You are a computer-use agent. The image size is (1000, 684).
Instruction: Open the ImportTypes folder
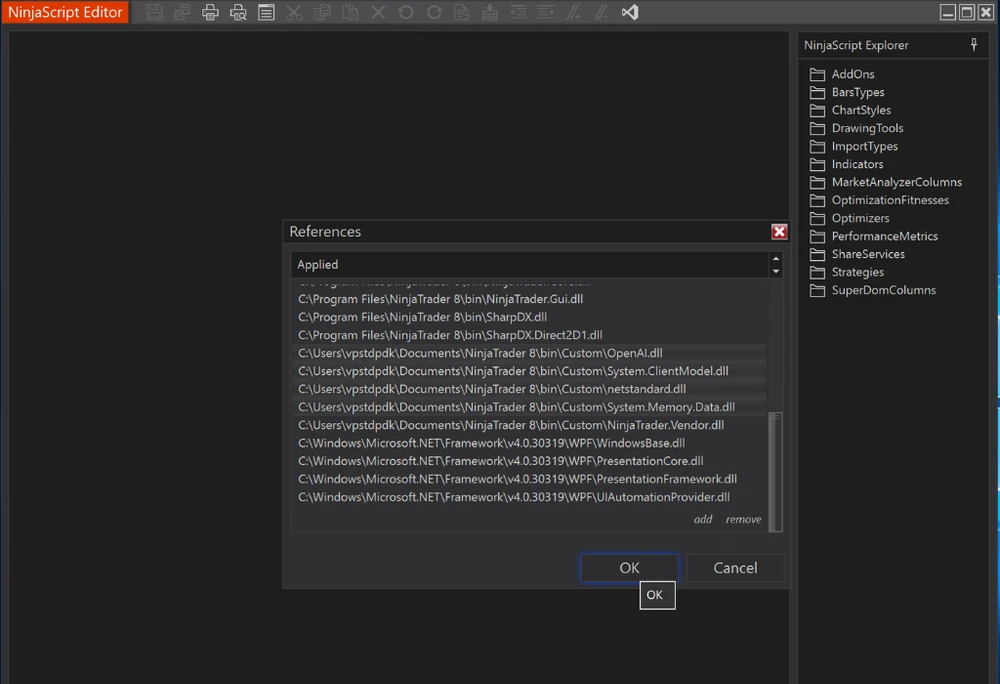(854, 146)
